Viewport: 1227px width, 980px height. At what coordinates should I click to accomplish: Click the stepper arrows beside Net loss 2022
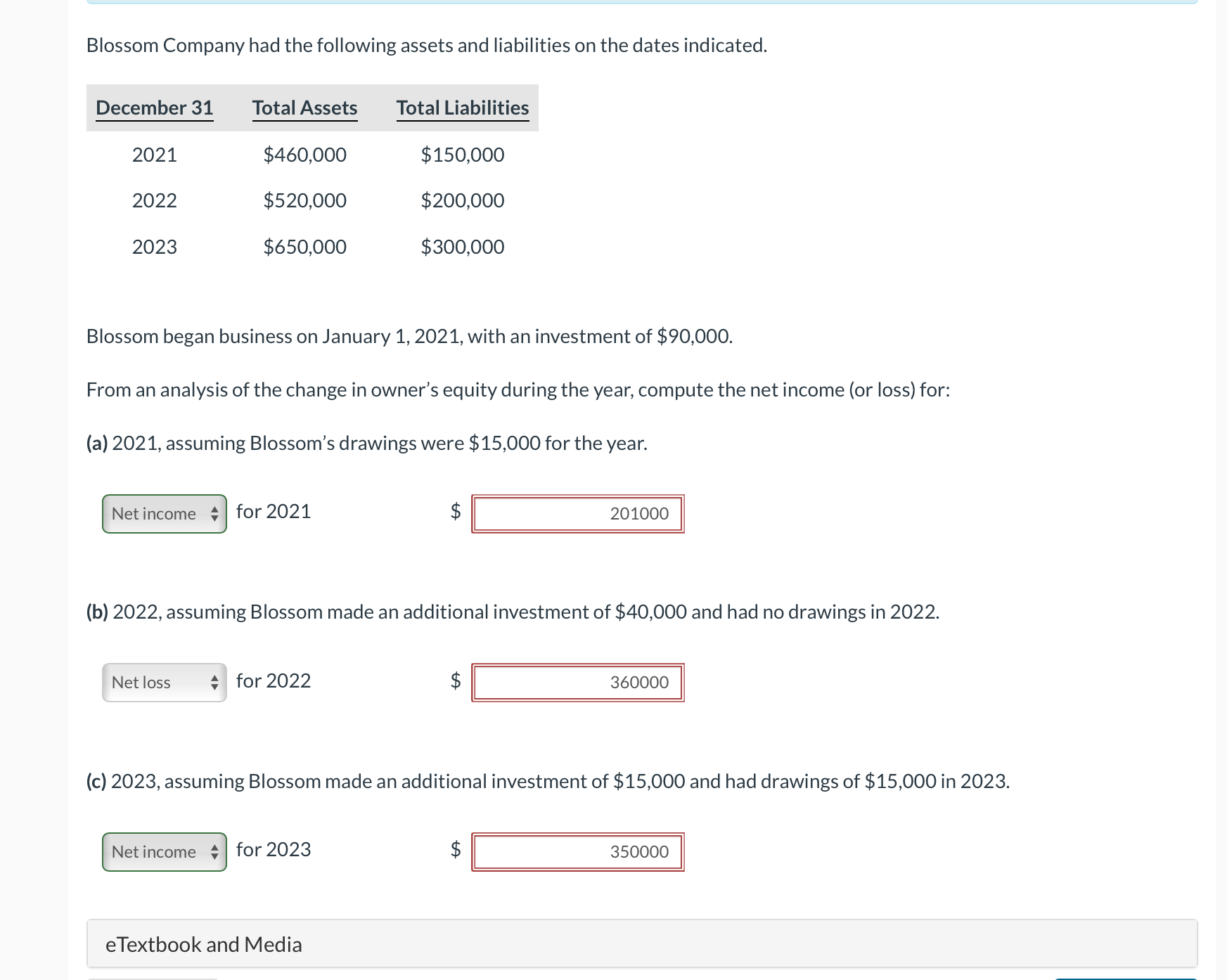(x=214, y=682)
